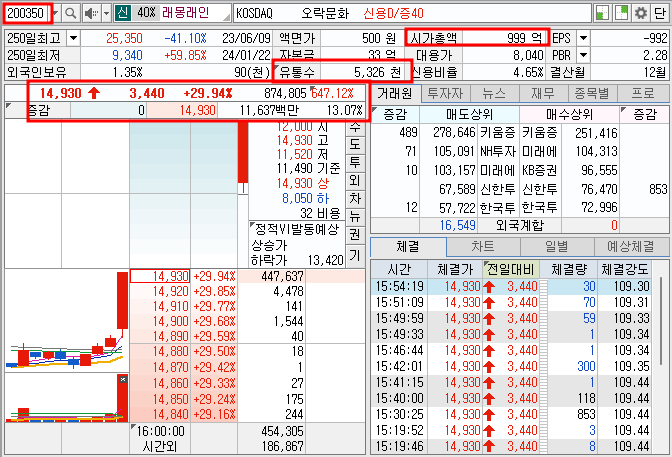The image size is (672, 457).
Task: Click the resize corner beside 래몽래인 name
Action: coord(226,18)
